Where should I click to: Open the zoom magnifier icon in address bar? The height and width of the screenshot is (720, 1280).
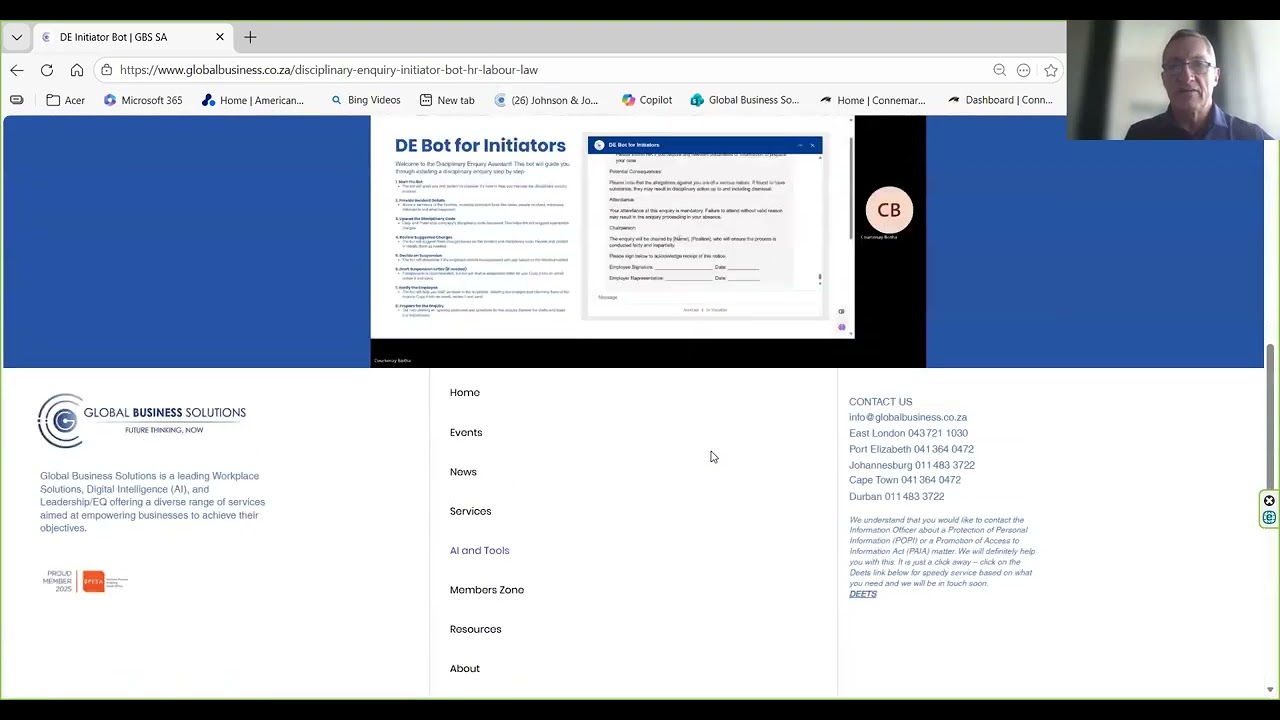(999, 70)
